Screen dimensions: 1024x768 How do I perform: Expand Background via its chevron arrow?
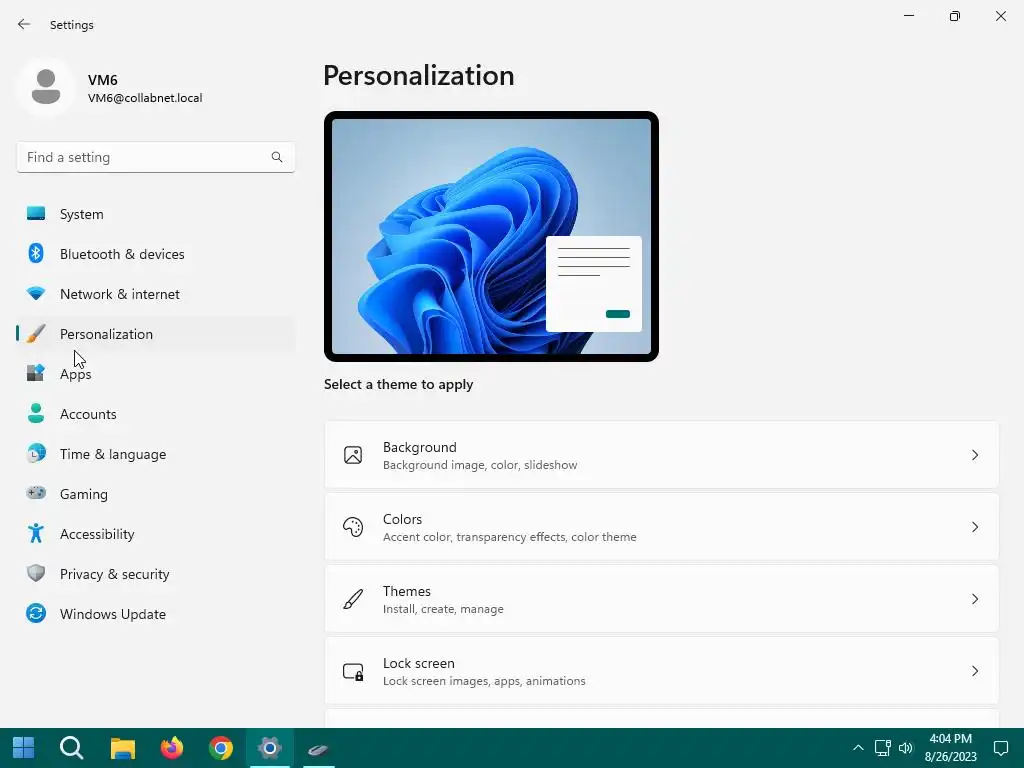(x=974, y=455)
